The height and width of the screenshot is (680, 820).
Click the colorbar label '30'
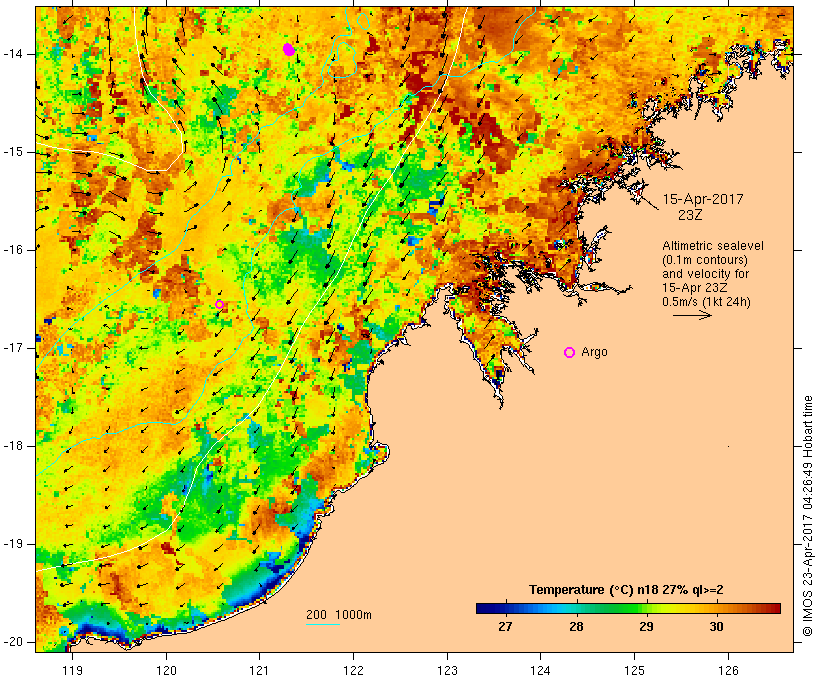[x=716, y=627]
